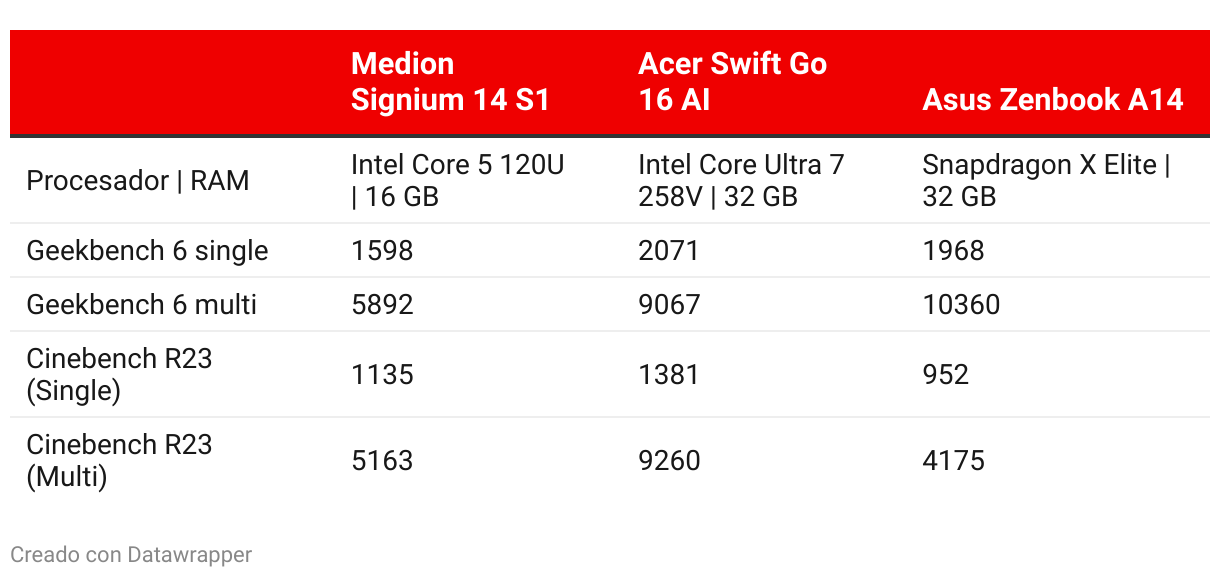Select the Acer Swift Go 16 AI header
The height and width of the screenshot is (578, 1220).
[732, 82]
